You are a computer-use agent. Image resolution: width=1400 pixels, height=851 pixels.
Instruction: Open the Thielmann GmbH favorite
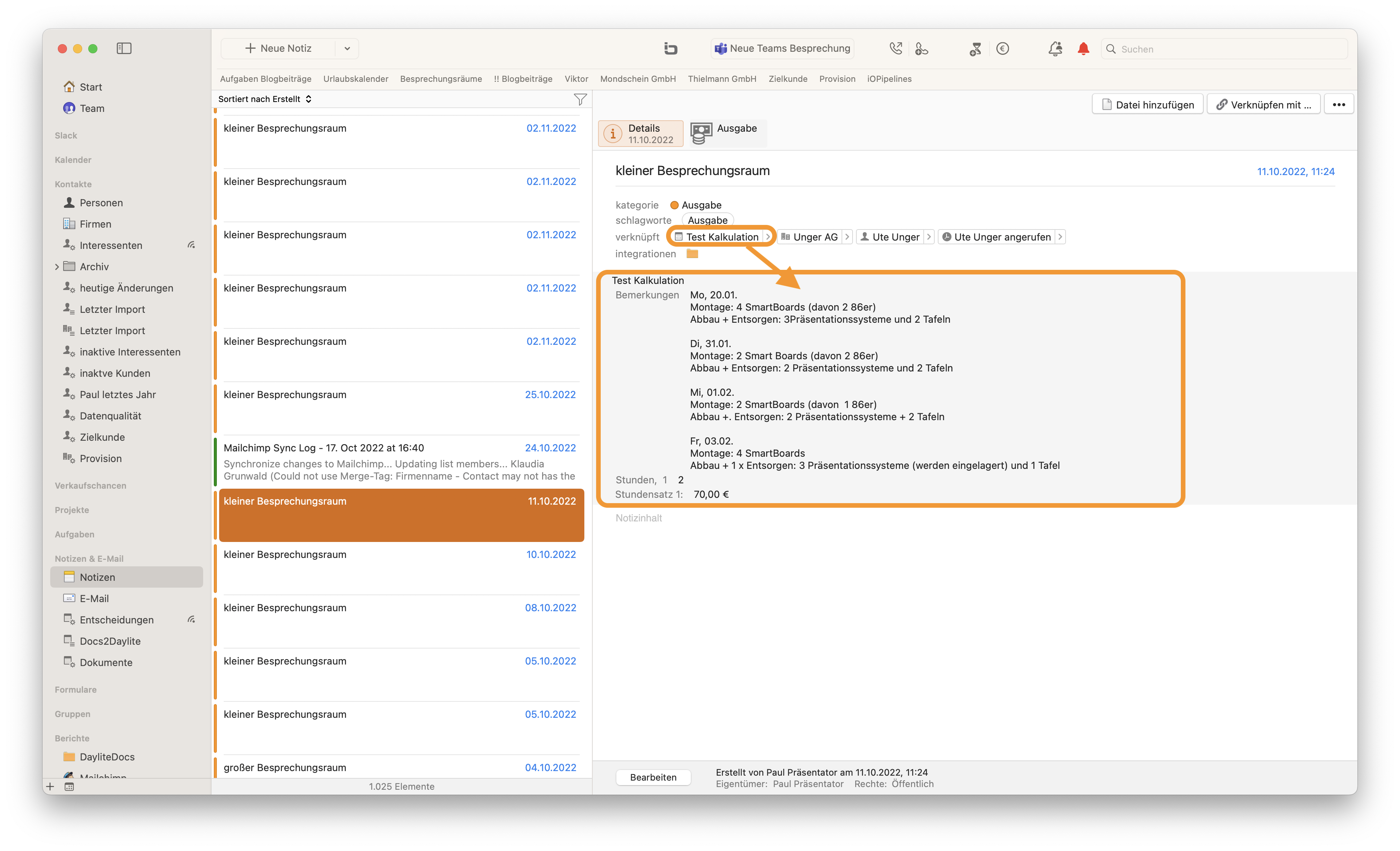722,78
